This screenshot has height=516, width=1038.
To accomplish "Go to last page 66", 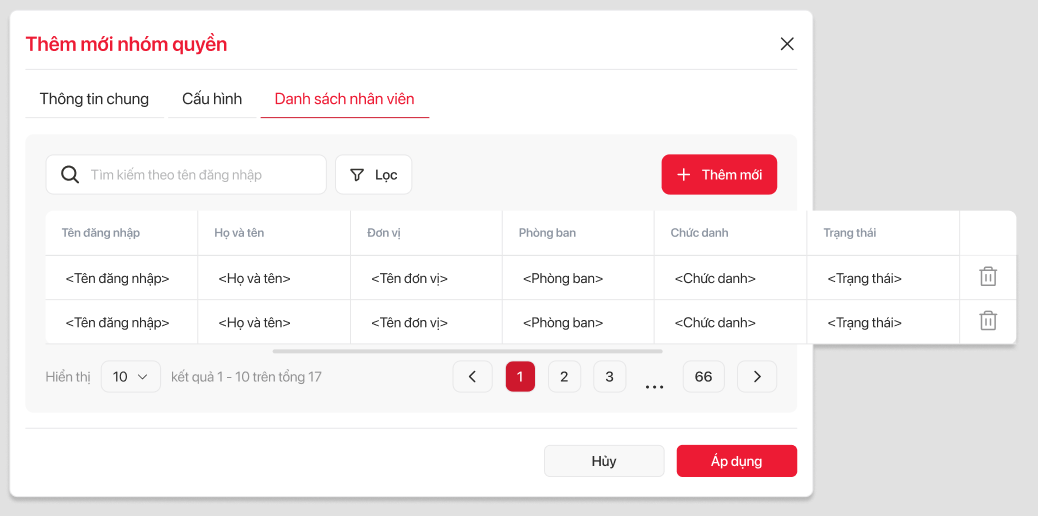I will click(x=703, y=377).
